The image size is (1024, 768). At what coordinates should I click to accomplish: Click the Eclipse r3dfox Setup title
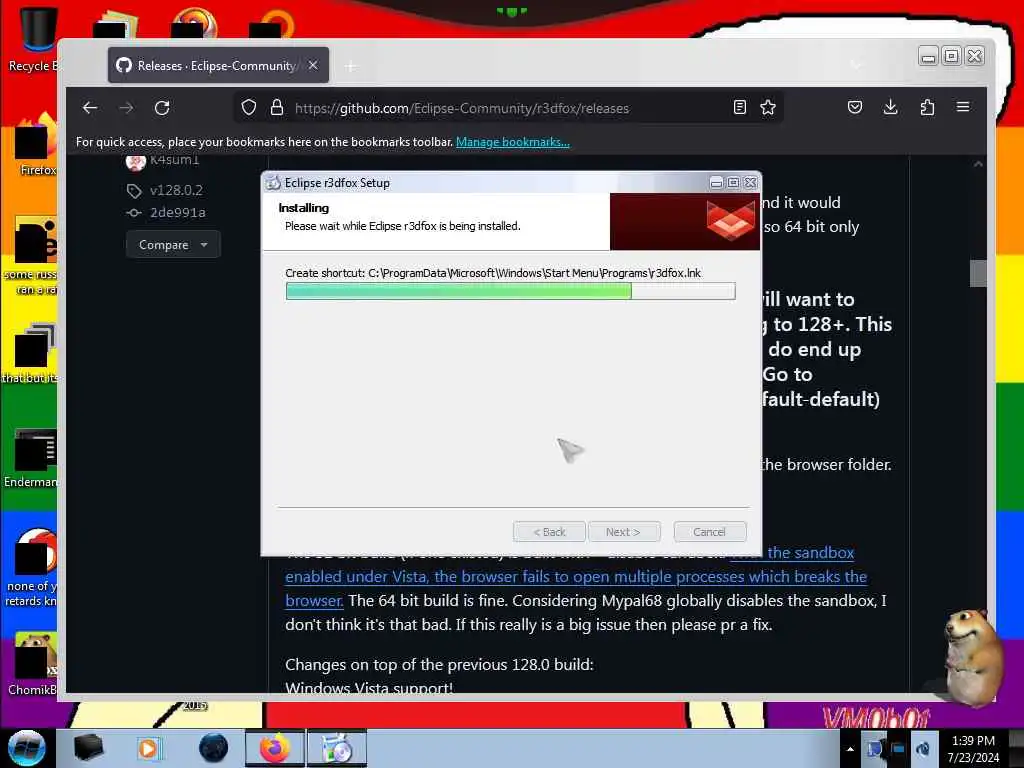pos(337,183)
